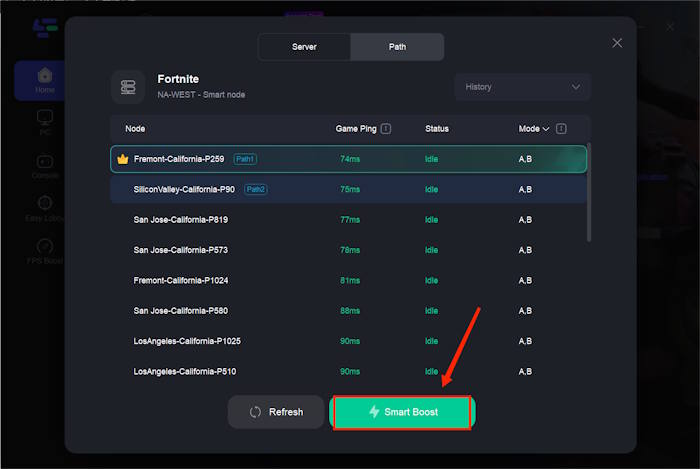Select the LosAngeles-California-P1025 node
Screen dimensions: 700x469
(348, 341)
